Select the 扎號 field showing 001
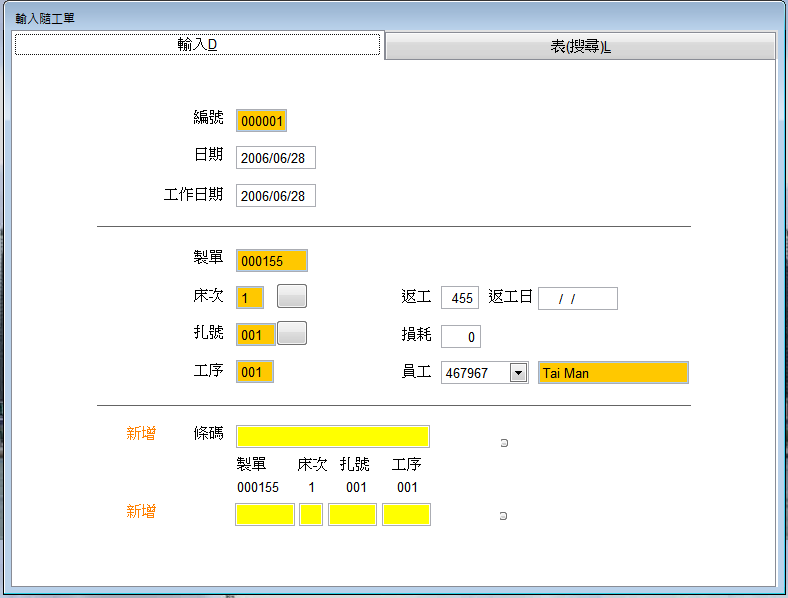Viewport: 788px width, 598px height. coord(256,335)
